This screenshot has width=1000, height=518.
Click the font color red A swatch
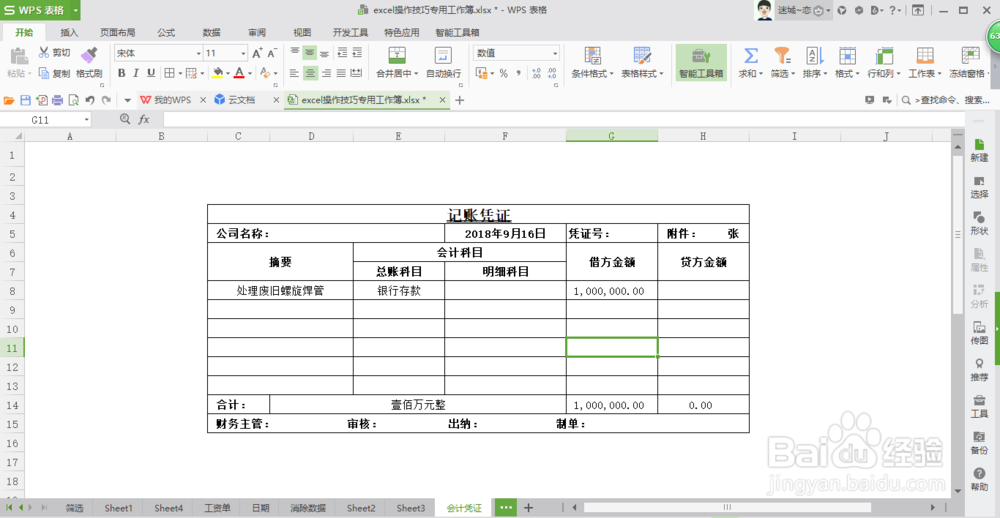click(239, 73)
